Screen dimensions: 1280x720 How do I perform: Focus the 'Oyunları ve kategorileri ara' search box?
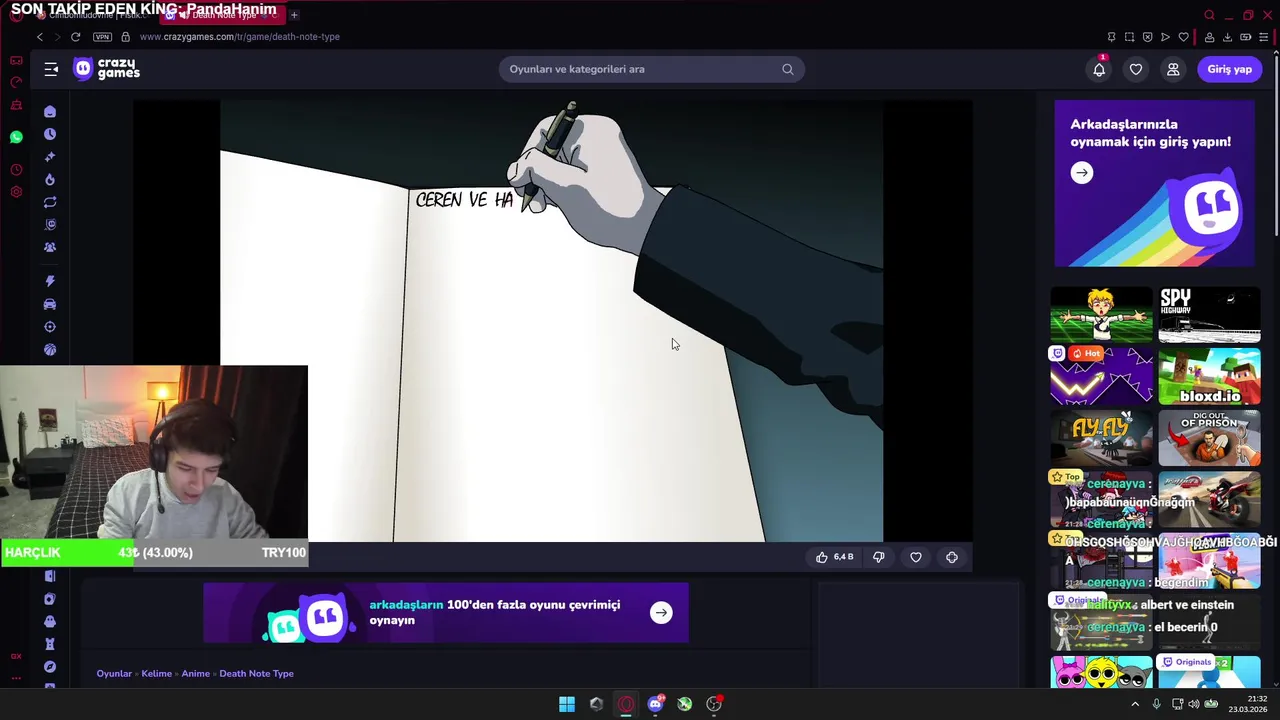(x=651, y=69)
